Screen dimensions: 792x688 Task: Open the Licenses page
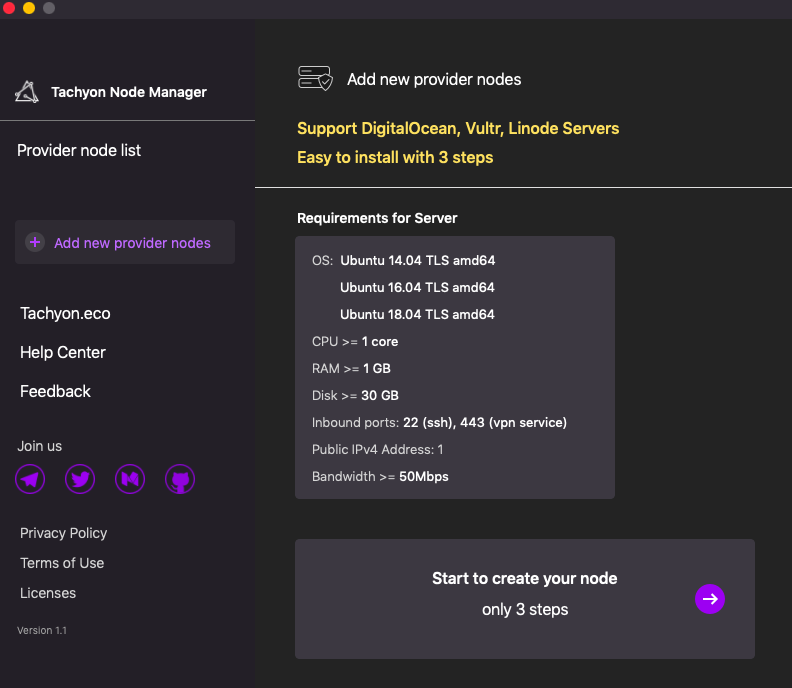(48, 593)
